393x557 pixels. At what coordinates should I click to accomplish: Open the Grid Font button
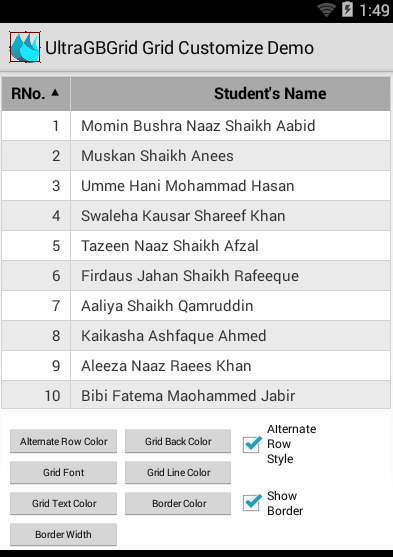[63, 472]
